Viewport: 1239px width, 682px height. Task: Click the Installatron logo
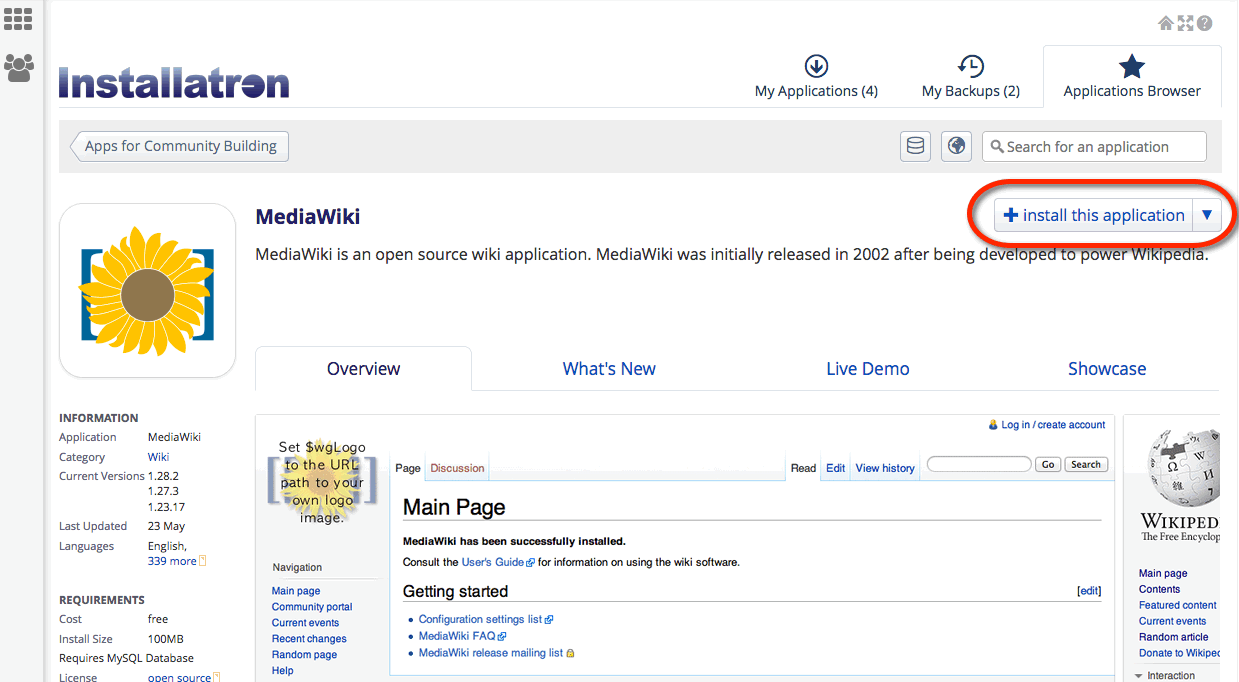click(x=174, y=82)
